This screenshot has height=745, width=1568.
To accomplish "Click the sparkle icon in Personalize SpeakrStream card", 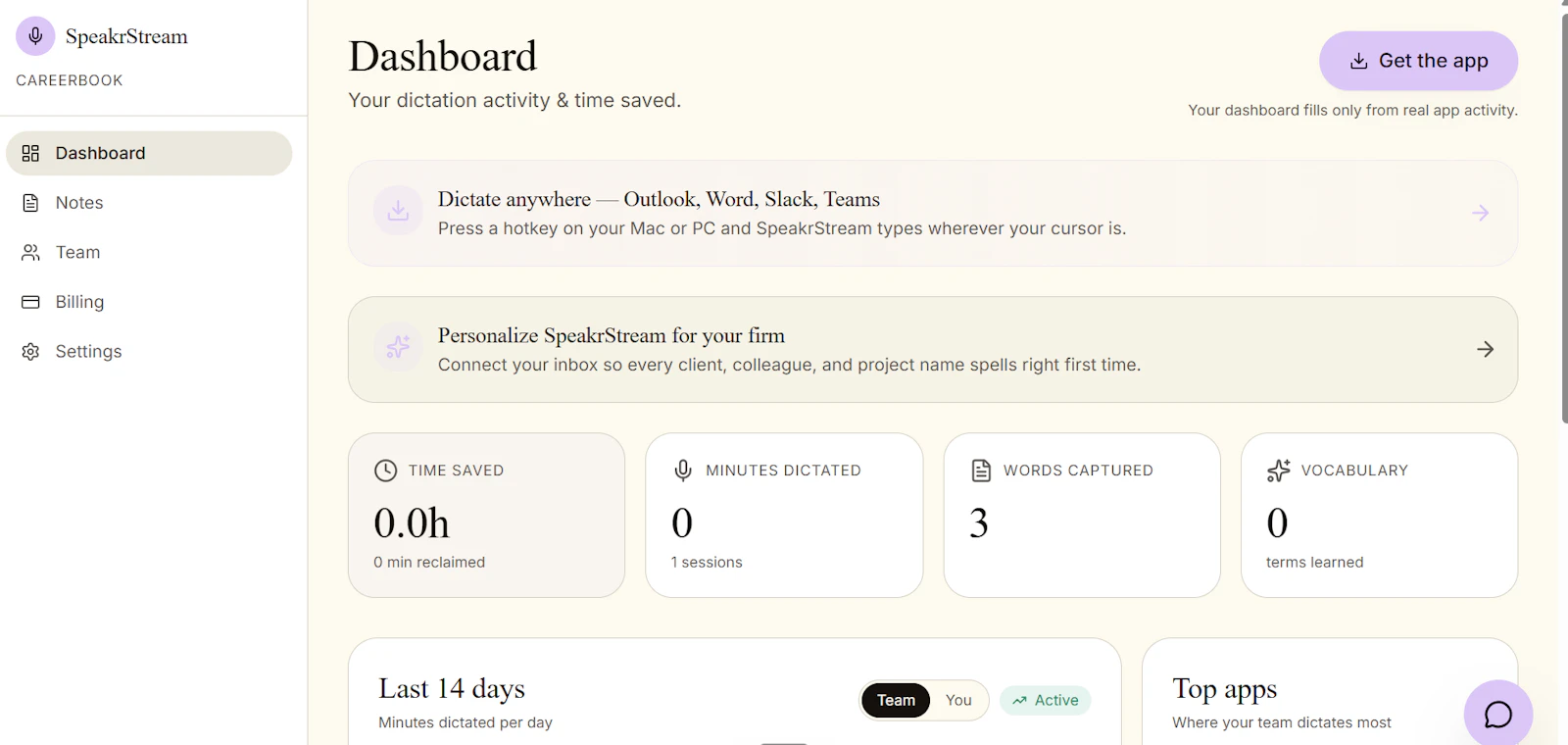I will pyautogui.click(x=398, y=347).
